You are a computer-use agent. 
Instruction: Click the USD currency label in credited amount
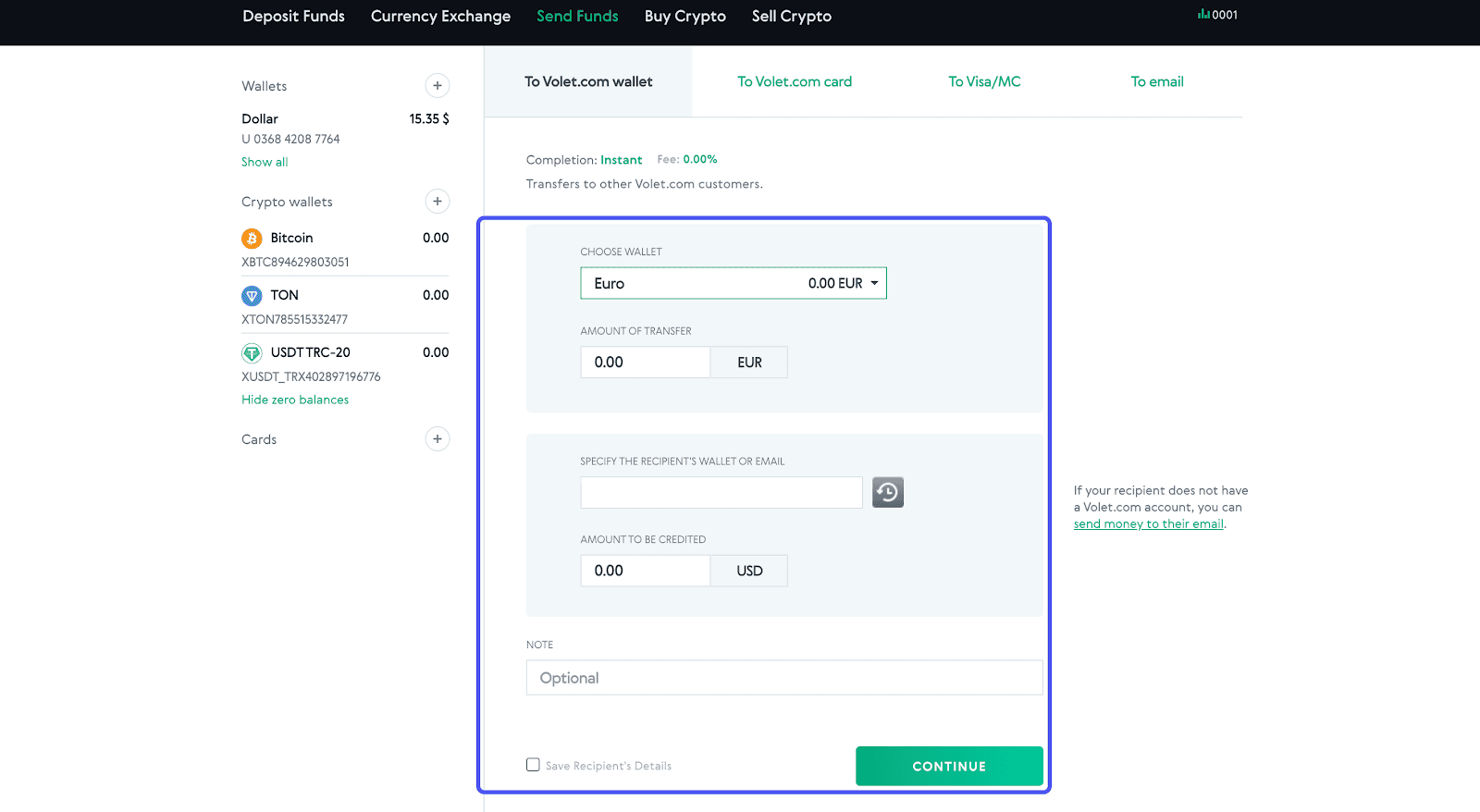click(749, 571)
